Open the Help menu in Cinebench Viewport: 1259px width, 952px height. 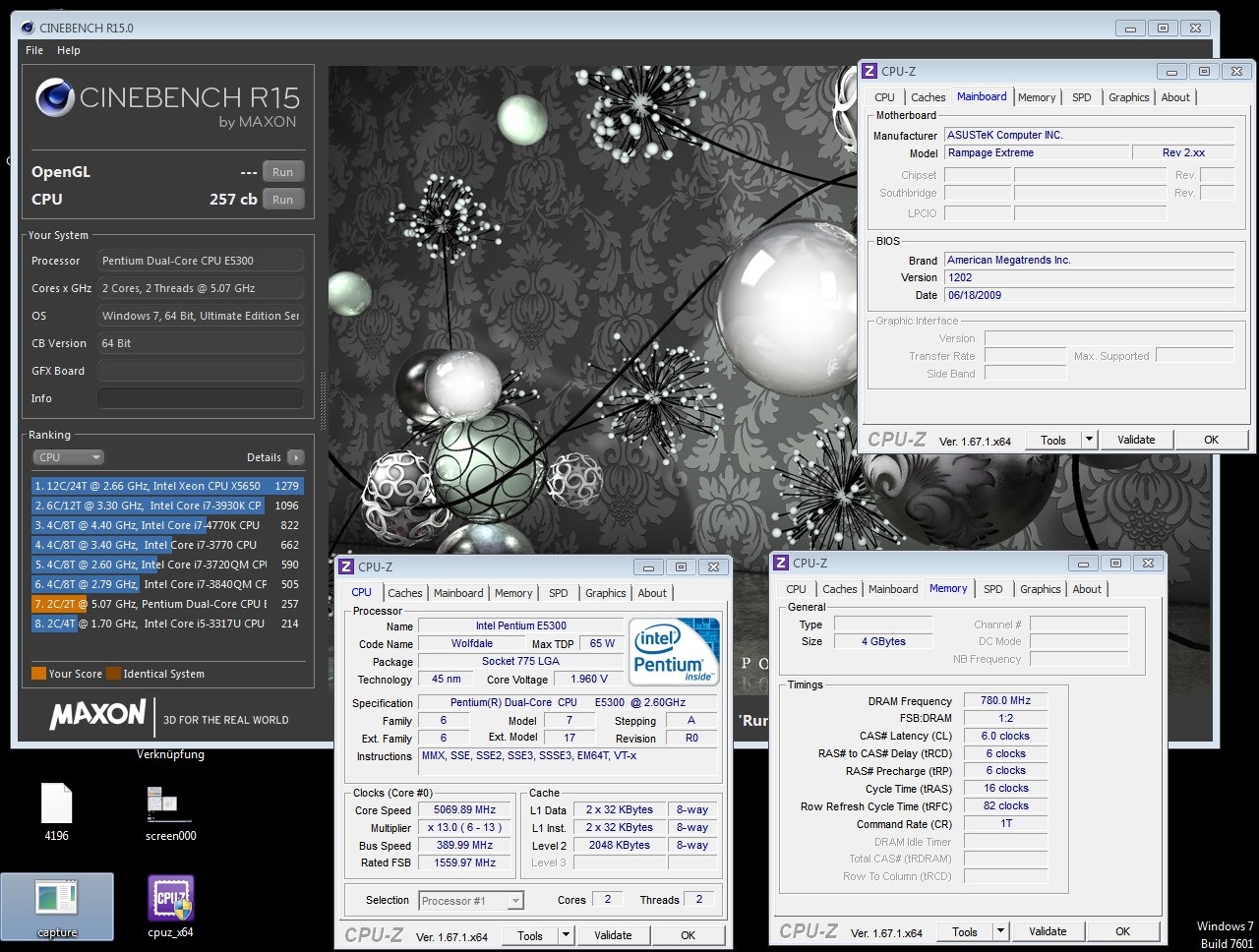(x=69, y=50)
